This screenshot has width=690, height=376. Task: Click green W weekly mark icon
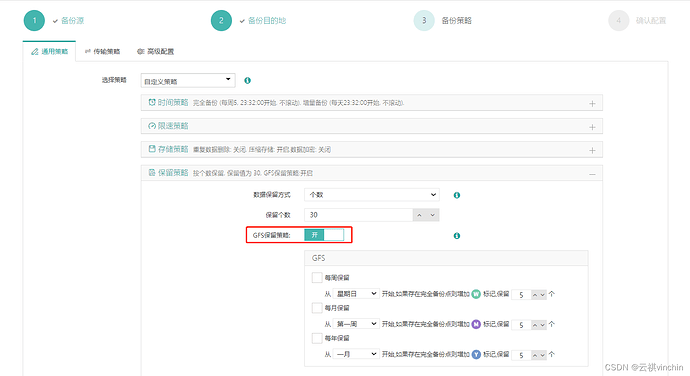pyautogui.click(x=476, y=294)
